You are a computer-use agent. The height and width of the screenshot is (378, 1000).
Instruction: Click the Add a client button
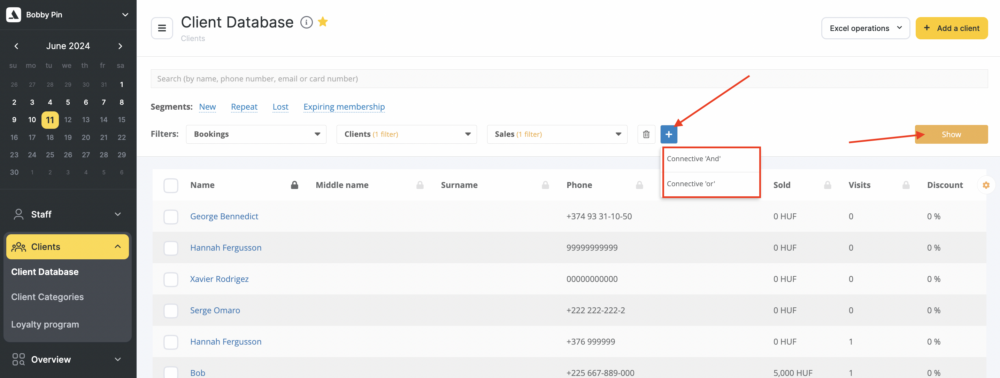[x=952, y=28]
